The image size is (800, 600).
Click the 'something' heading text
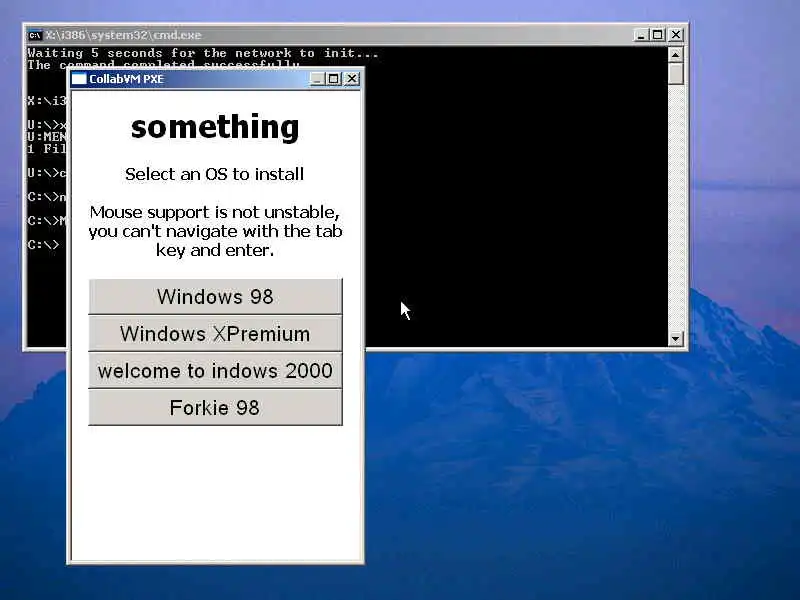point(215,127)
